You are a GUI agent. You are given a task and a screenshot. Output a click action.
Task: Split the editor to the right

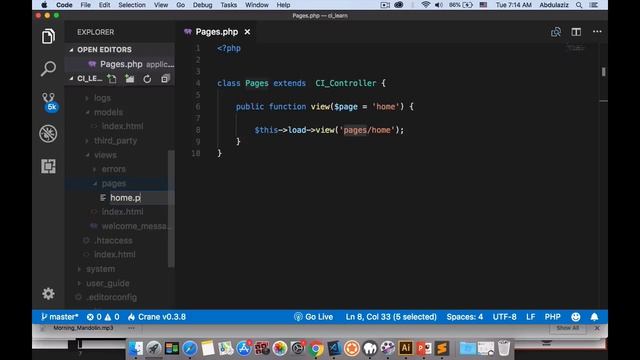576,32
